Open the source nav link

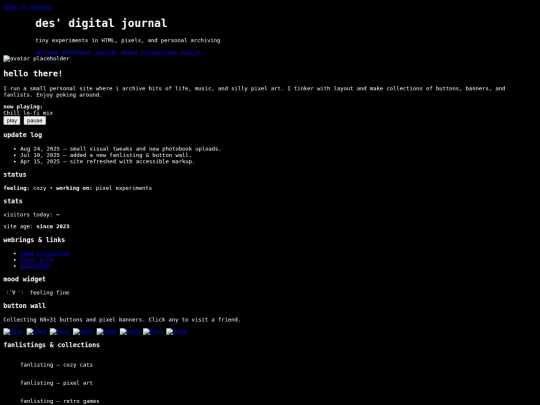point(190,52)
